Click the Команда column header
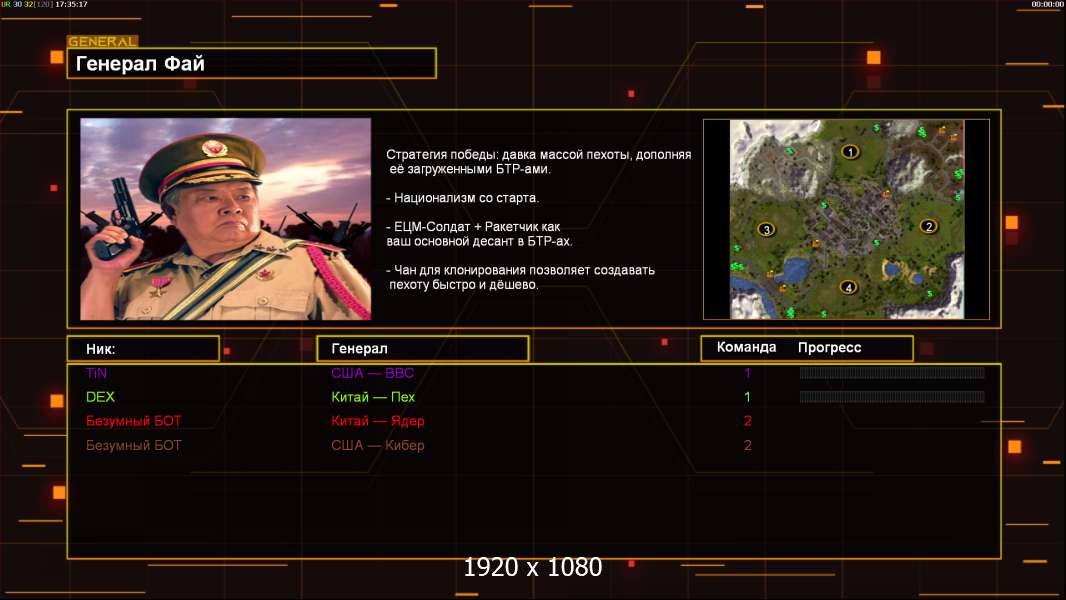The image size is (1066, 600). (746, 347)
